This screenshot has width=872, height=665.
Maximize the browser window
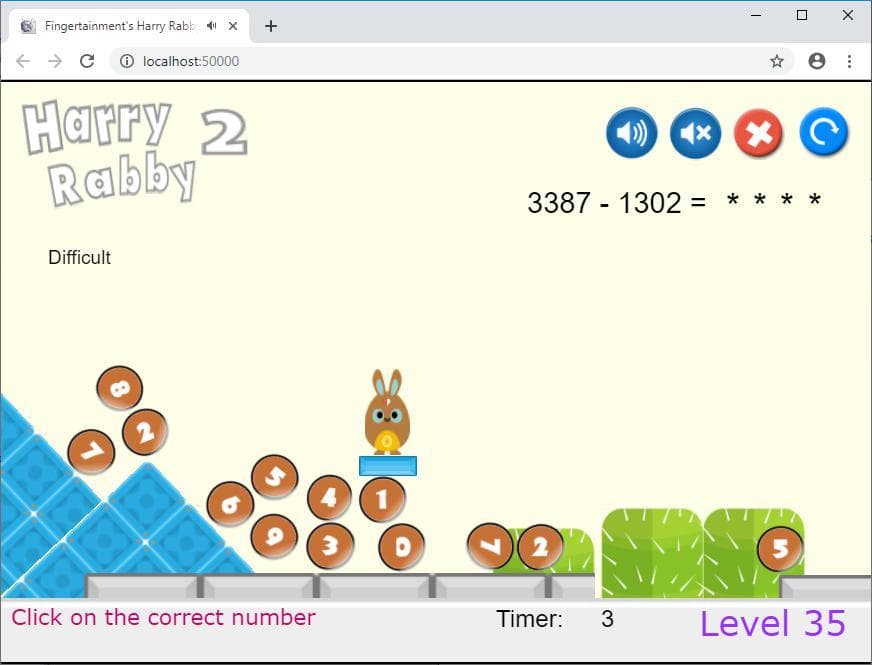(802, 16)
